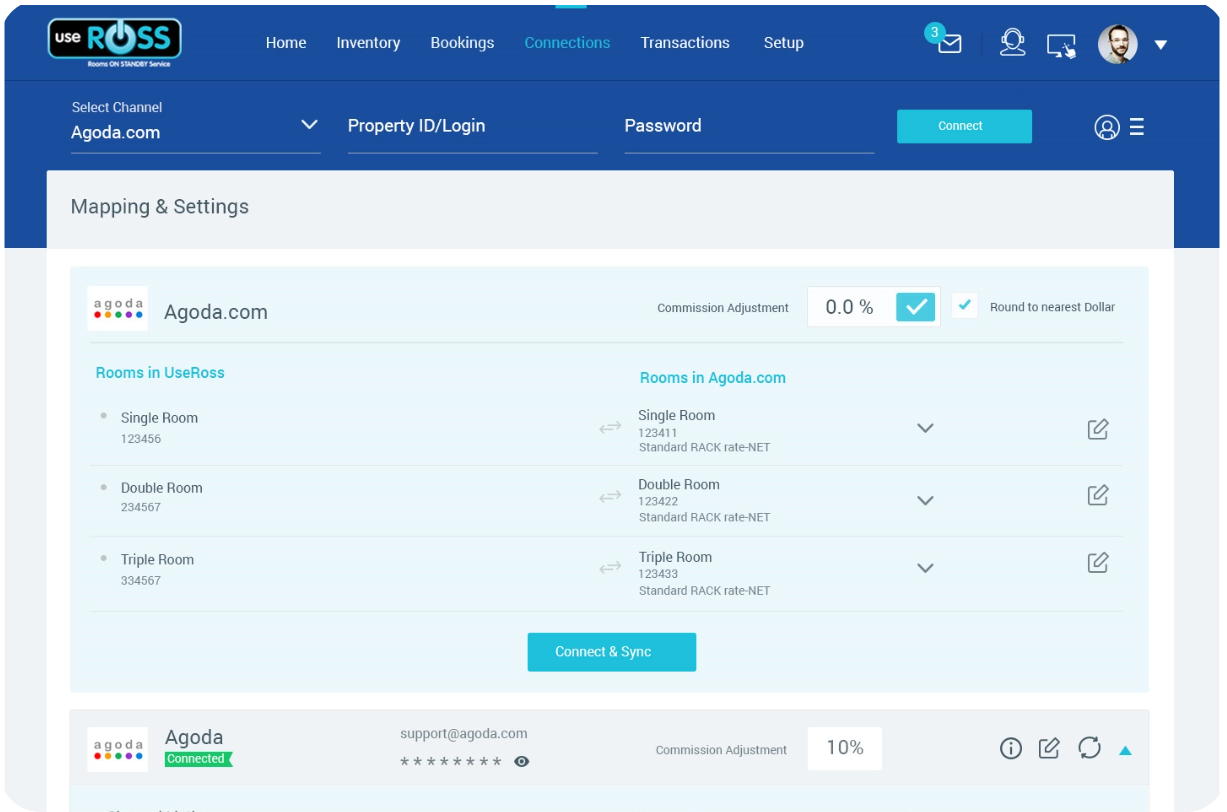Screen dimensions: 1227x812
Task: Click the connected Agoda logo
Action: [118, 749]
